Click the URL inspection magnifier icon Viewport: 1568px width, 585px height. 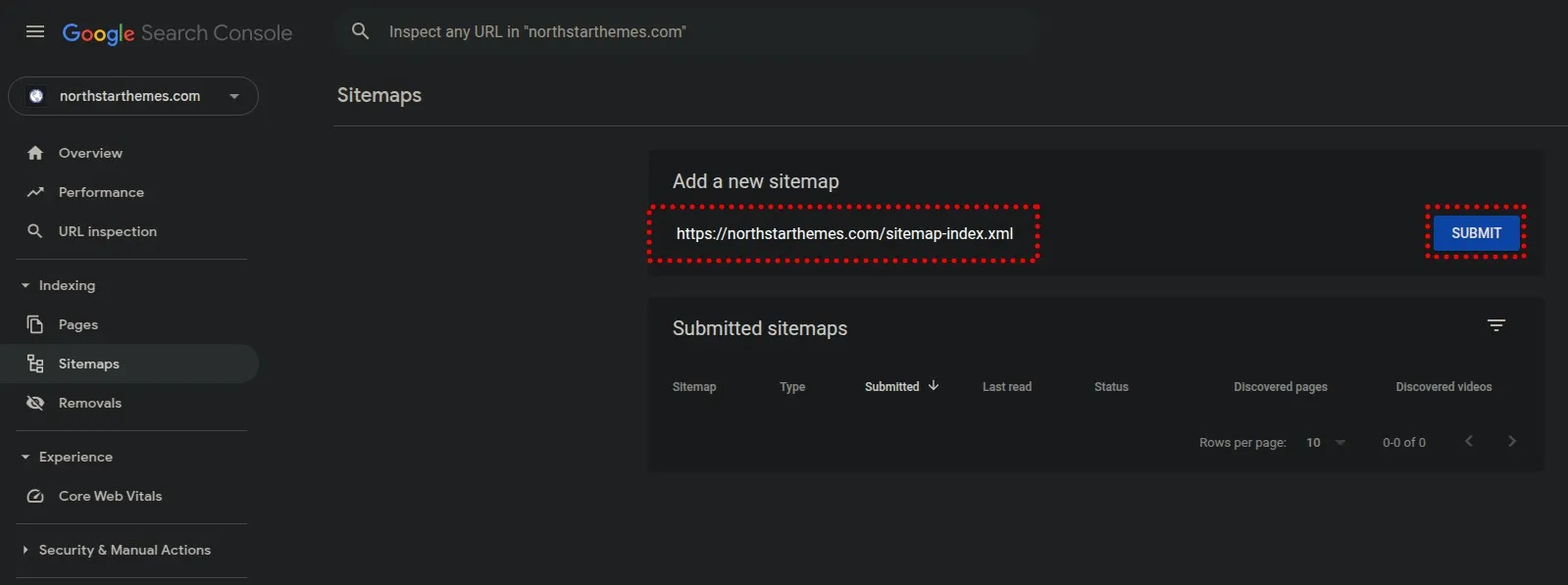[35, 231]
